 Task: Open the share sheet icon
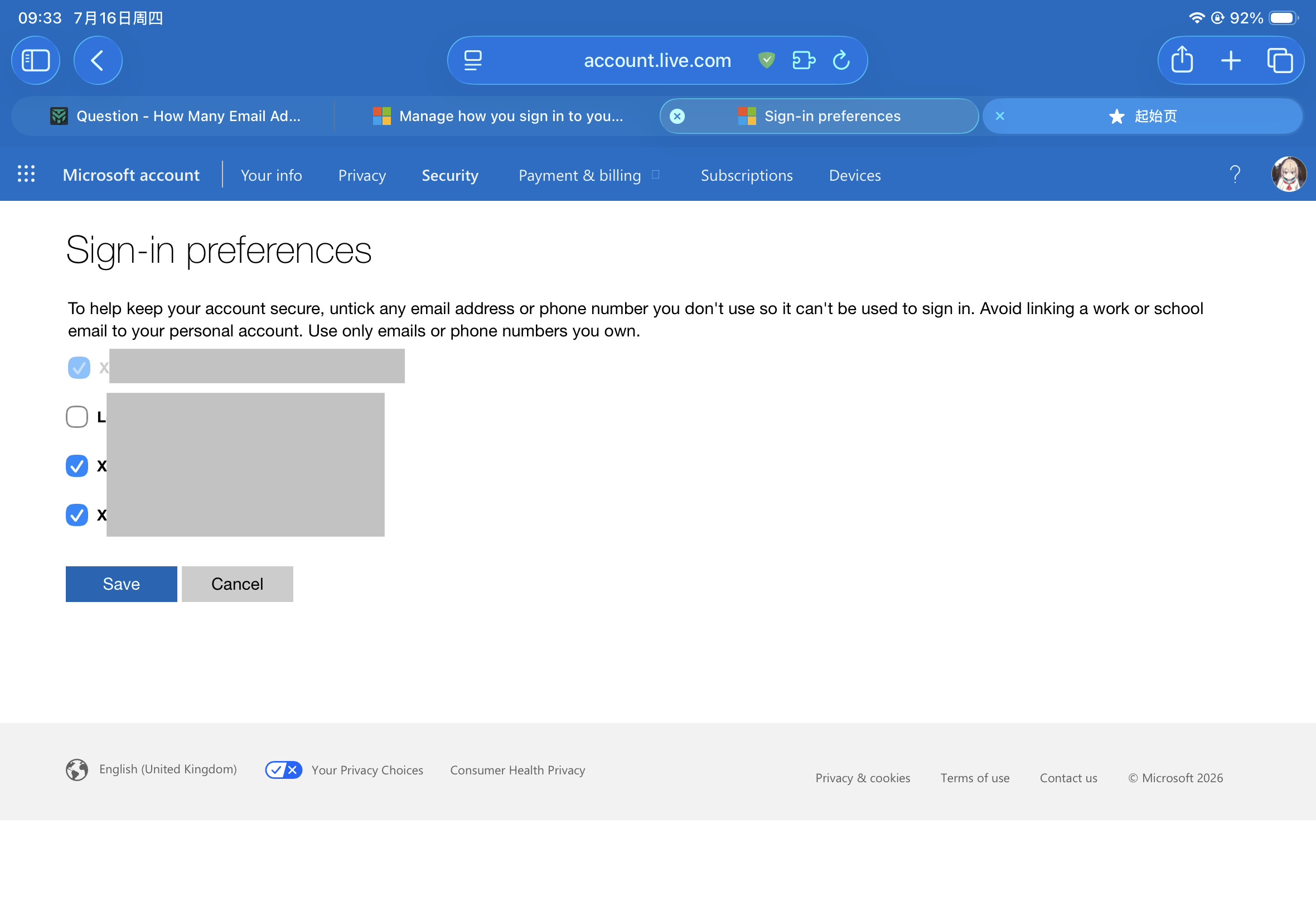click(x=1182, y=60)
